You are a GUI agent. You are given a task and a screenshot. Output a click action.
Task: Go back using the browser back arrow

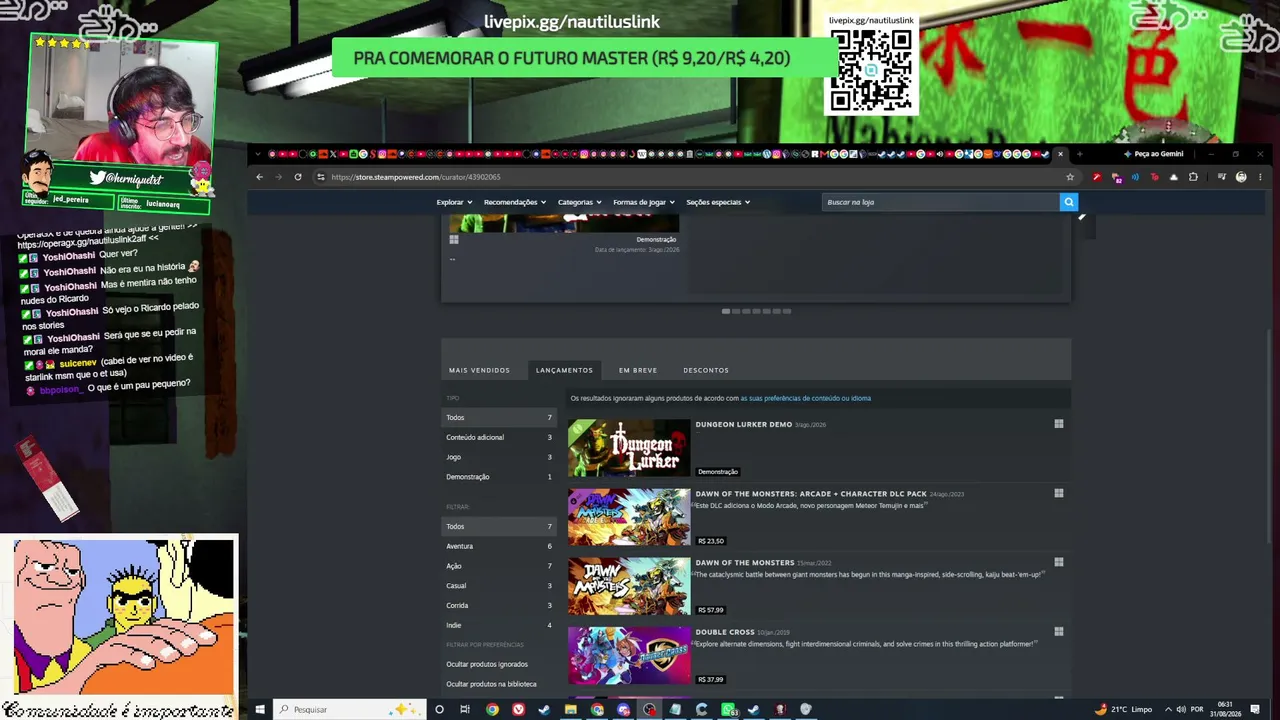pyautogui.click(x=259, y=177)
